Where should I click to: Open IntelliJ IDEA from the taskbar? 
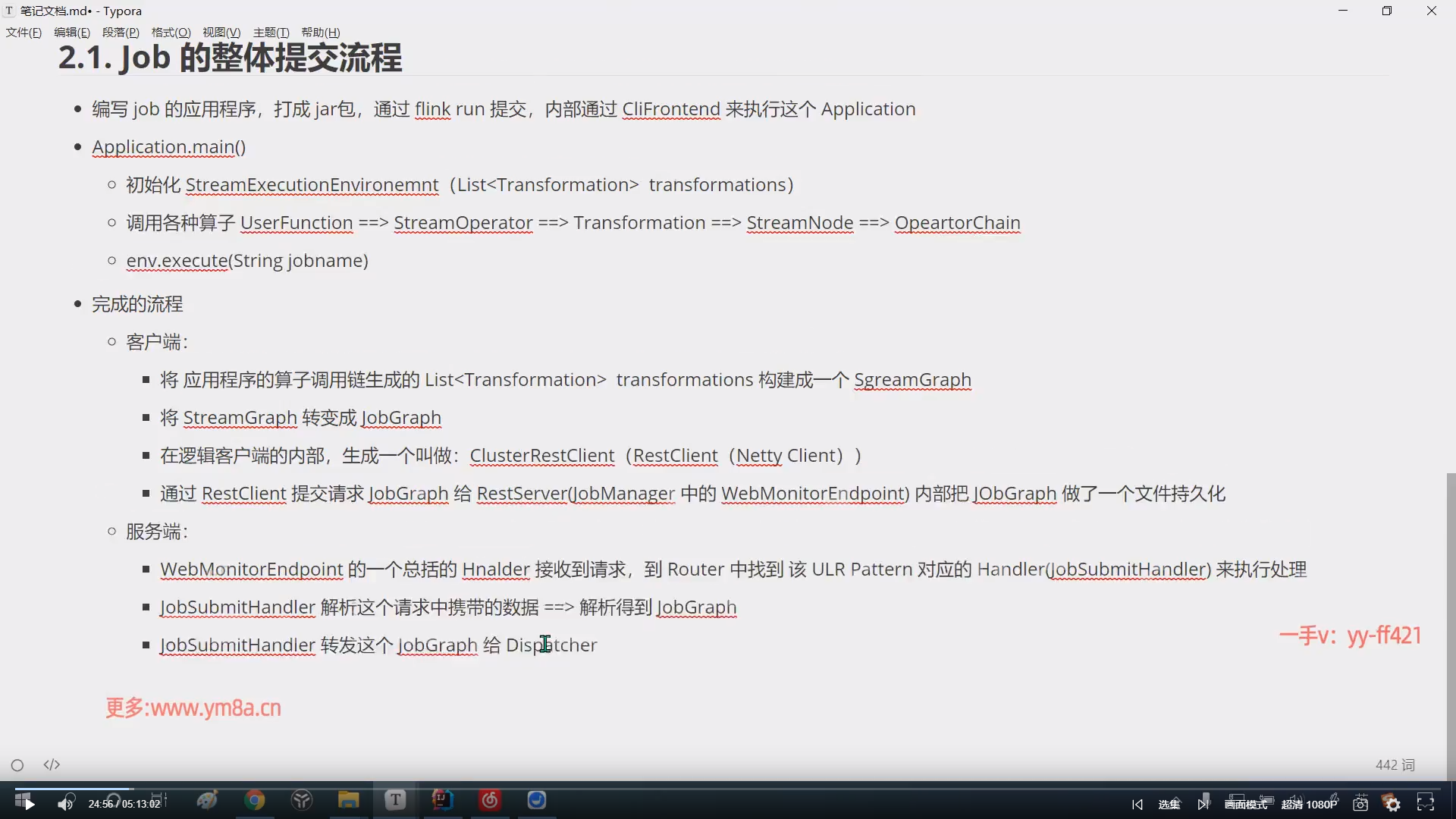(x=443, y=800)
